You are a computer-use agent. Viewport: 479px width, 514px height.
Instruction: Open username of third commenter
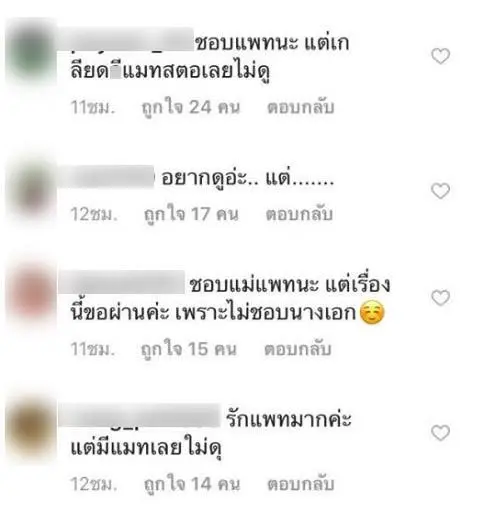122,282
